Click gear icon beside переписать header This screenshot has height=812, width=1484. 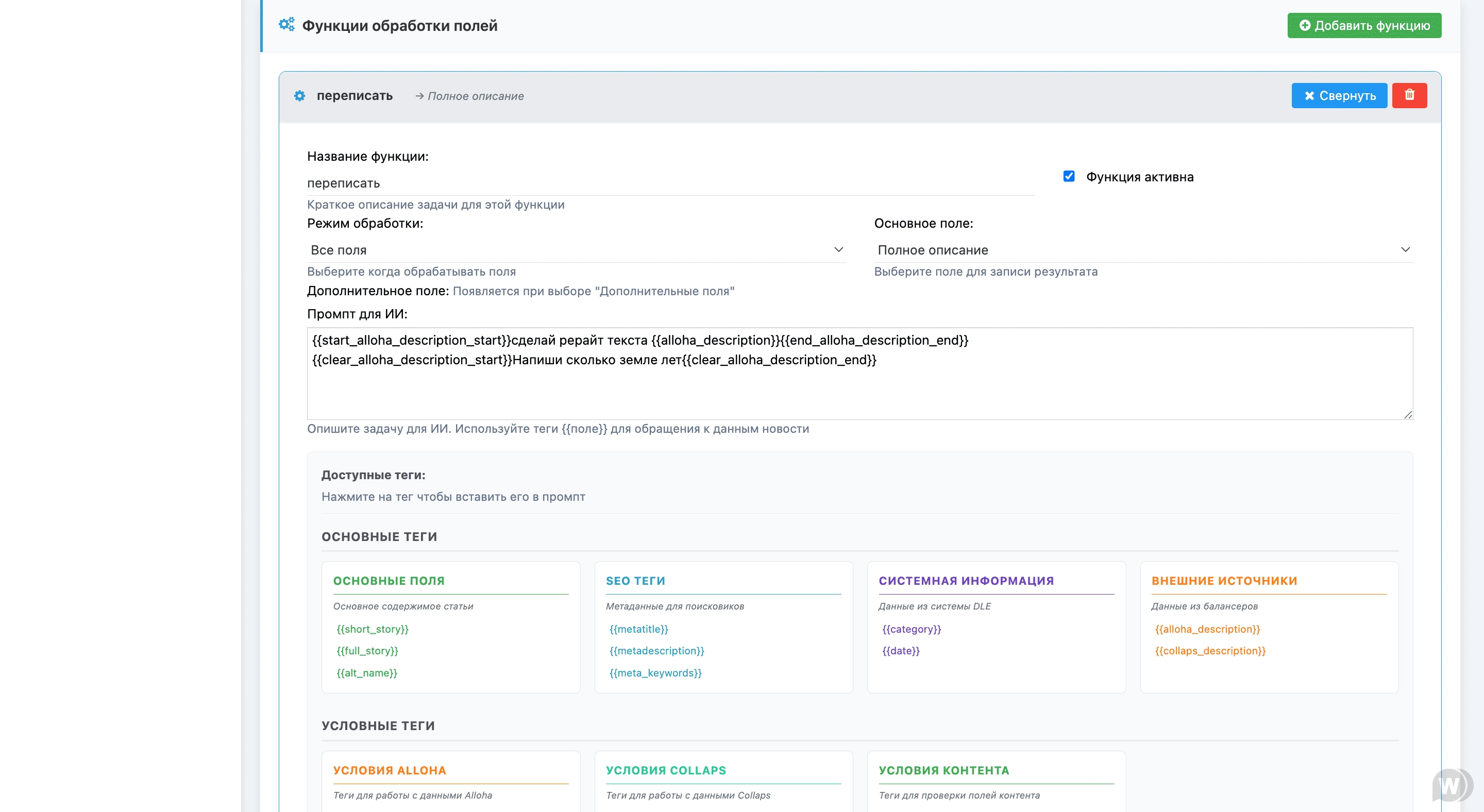pos(299,96)
